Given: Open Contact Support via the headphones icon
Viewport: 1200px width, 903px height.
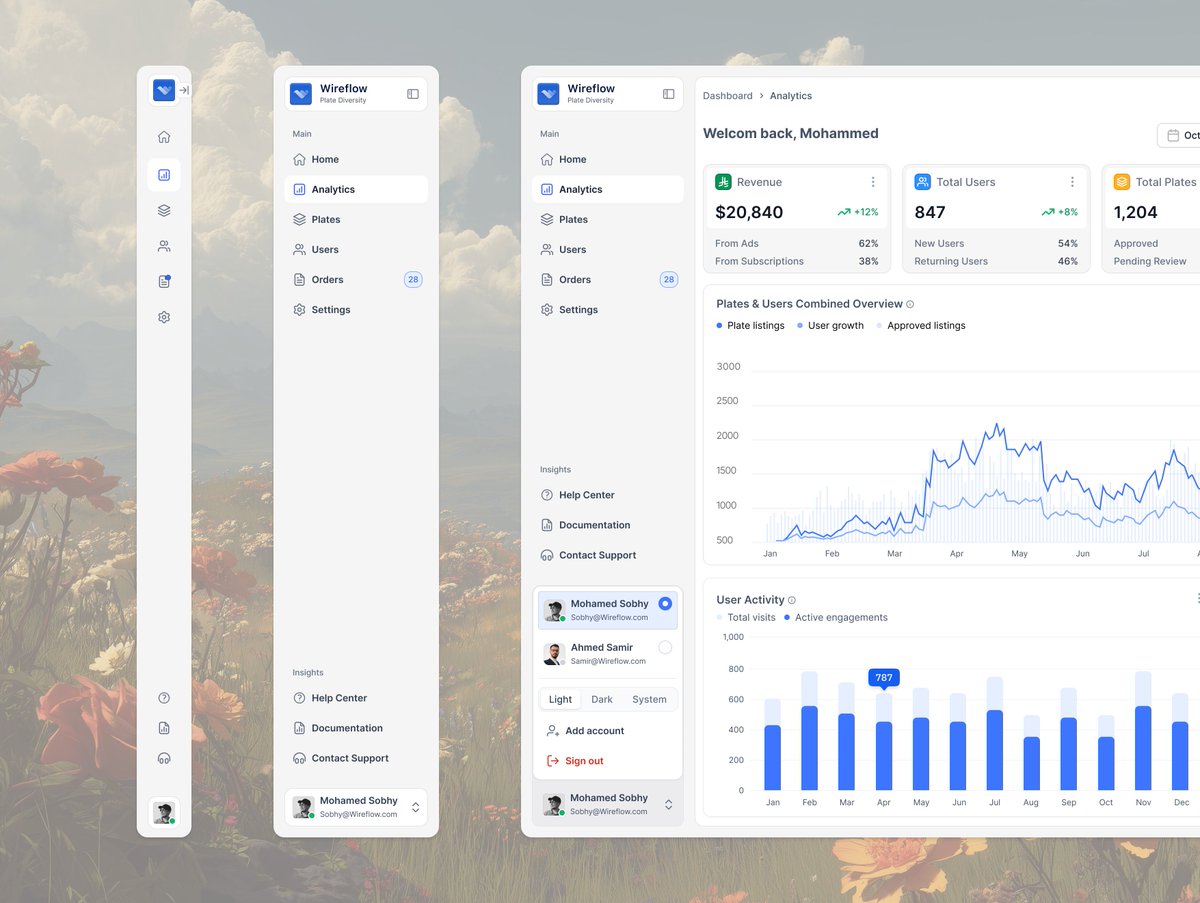Looking at the screenshot, I should click(x=164, y=758).
